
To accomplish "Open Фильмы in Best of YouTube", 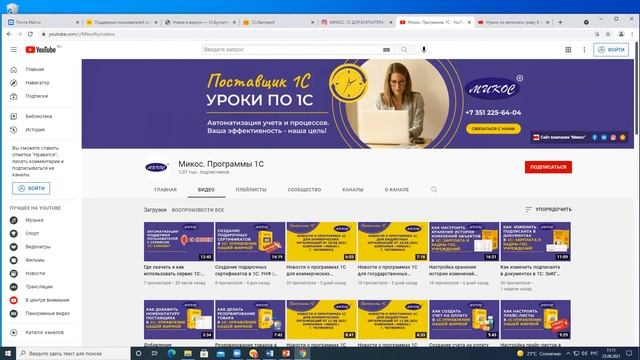I will (x=35, y=260).
